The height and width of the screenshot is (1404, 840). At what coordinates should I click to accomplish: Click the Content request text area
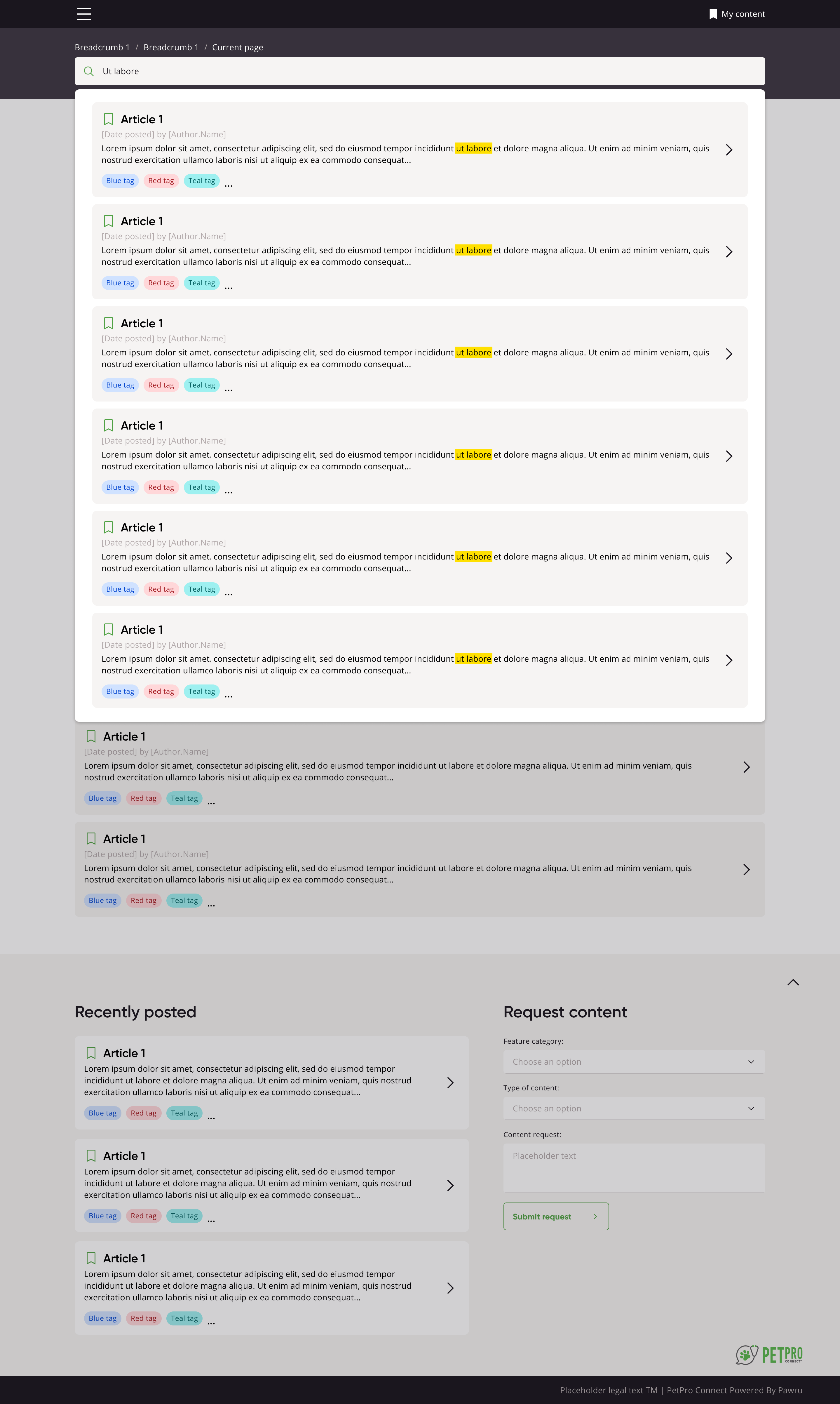pos(633,1168)
